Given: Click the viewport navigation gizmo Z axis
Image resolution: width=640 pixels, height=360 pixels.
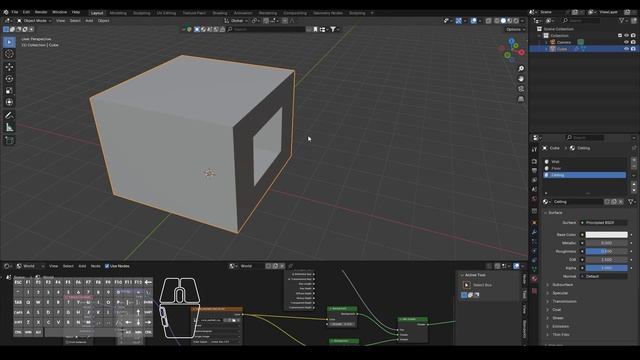Looking at the screenshot, I should click(x=512, y=40).
